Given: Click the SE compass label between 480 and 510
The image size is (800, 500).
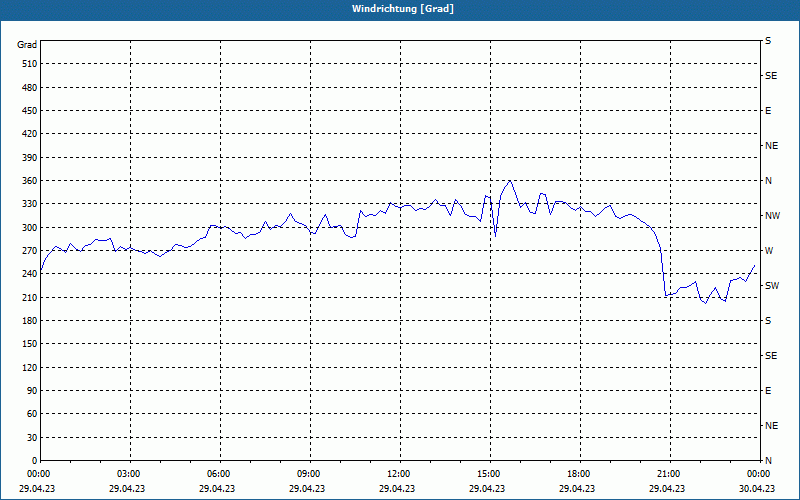Looking at the screenshot, I should [x=771, y=76].
